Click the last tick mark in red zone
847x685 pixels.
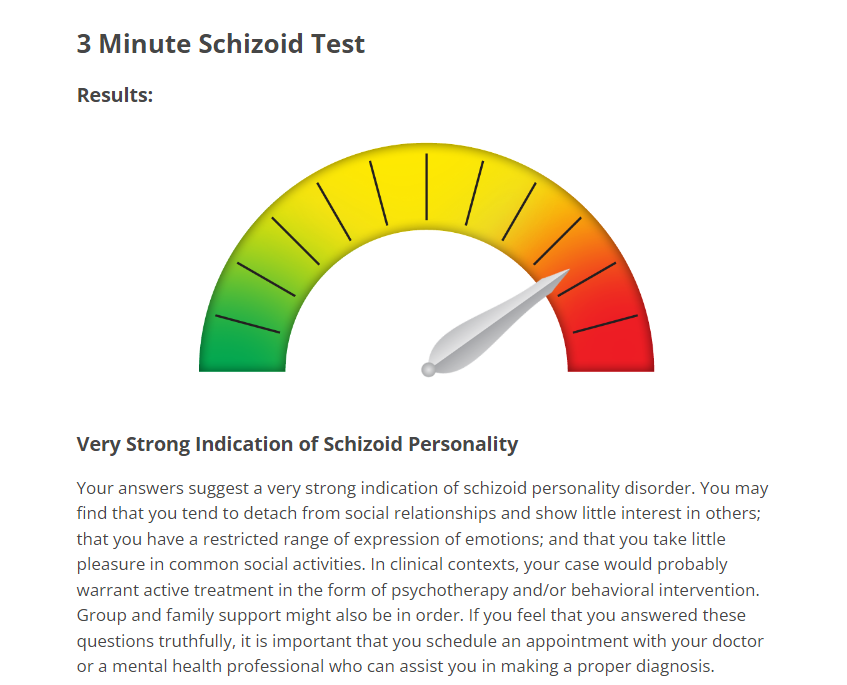[x=606, y=324]
